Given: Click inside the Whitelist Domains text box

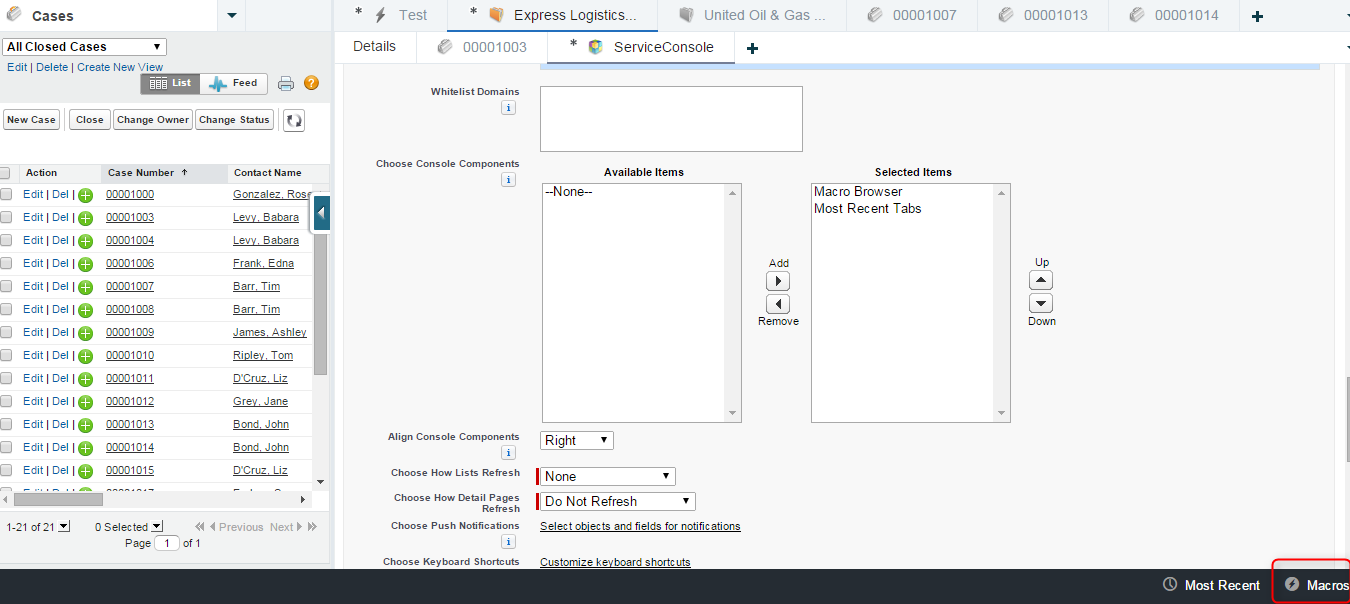Looking at the screenshot, I should [670, 118].
